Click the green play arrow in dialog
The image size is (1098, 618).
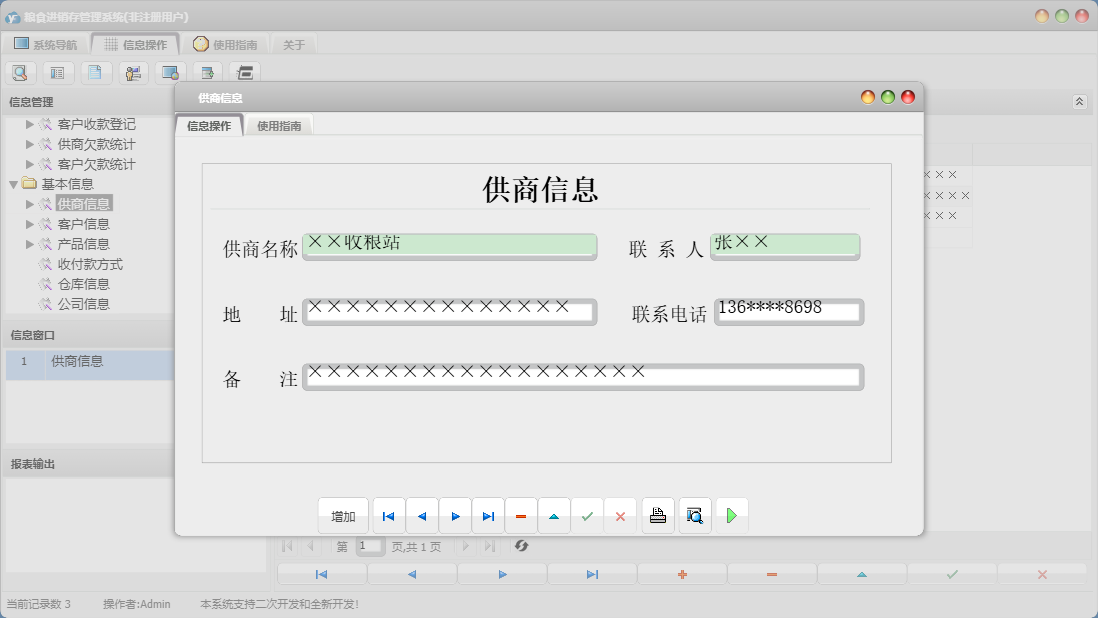[732, 516]
